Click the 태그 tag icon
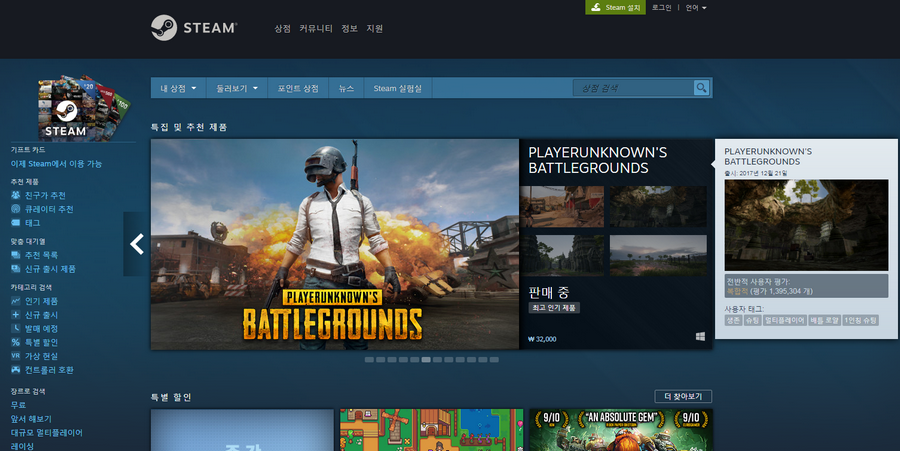900x451 pixels. [x=15, y=223]
